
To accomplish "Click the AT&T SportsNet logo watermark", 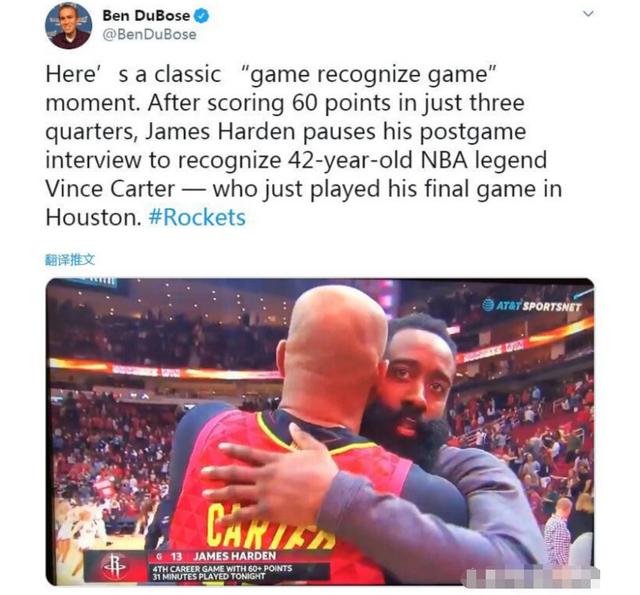I will (x=531, y=305).
